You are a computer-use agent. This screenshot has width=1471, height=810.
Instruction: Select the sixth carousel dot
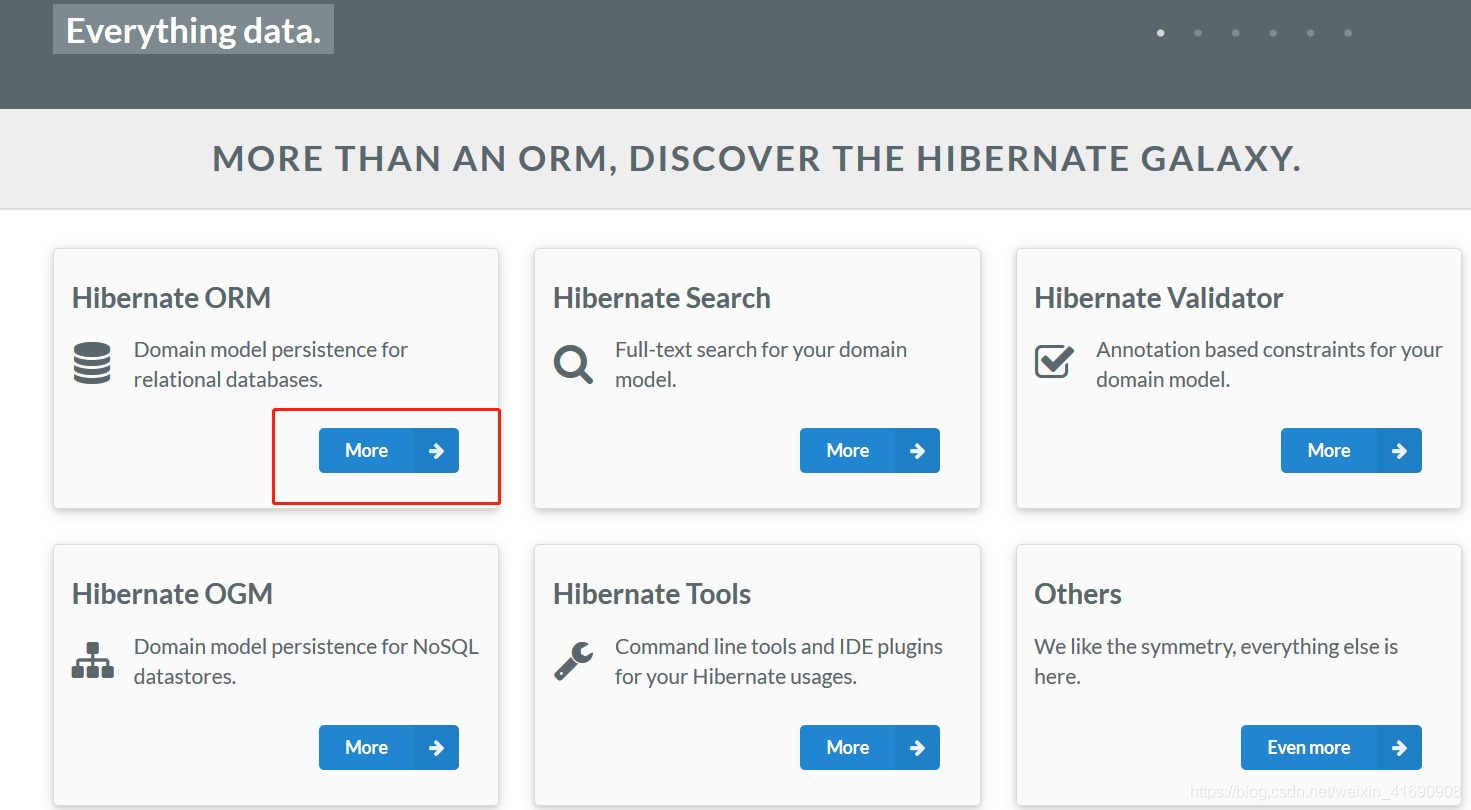pyautogui.click(x=1348, y=33)
